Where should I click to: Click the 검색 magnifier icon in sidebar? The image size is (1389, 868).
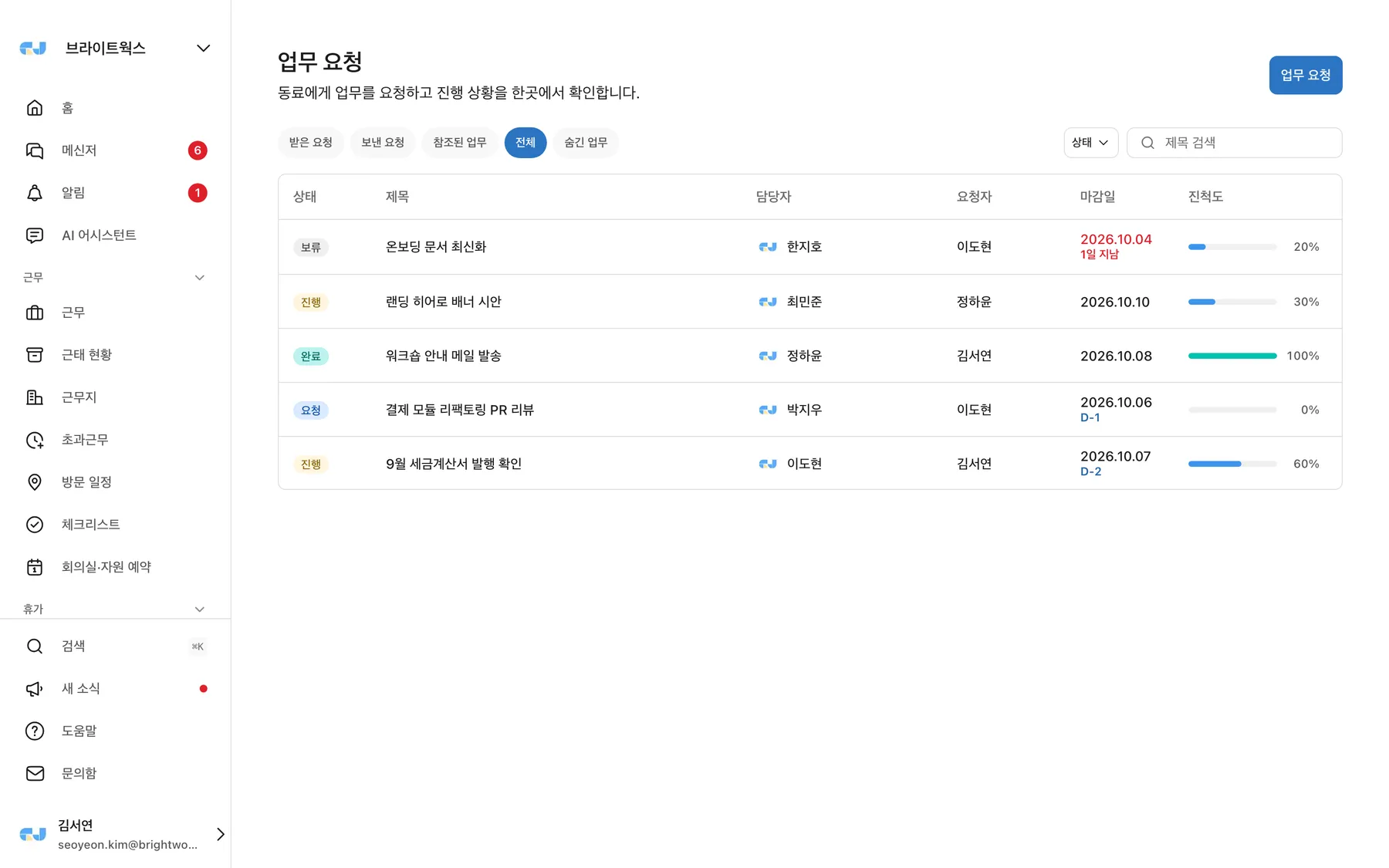pos(35,647)
